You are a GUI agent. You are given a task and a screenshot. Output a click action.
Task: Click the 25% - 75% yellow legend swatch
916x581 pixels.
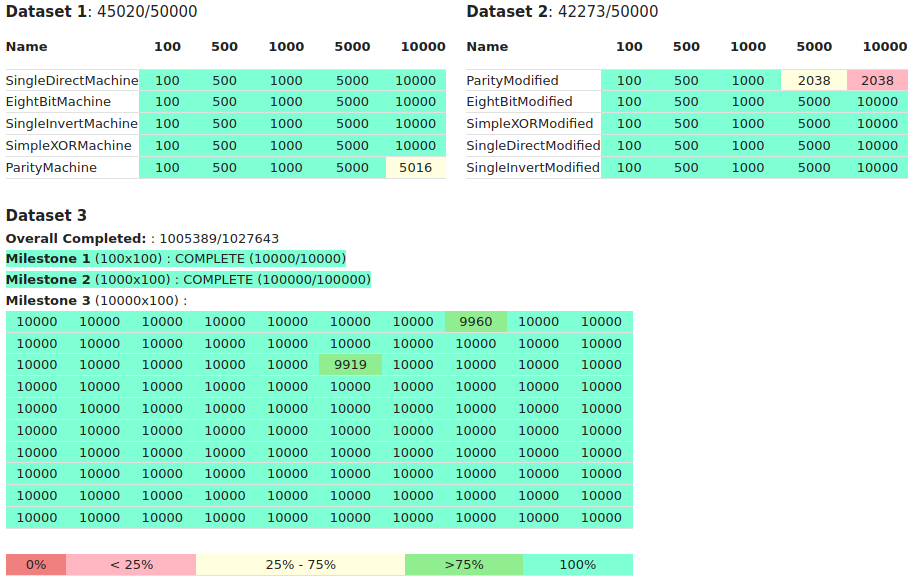tap(300, 565)
